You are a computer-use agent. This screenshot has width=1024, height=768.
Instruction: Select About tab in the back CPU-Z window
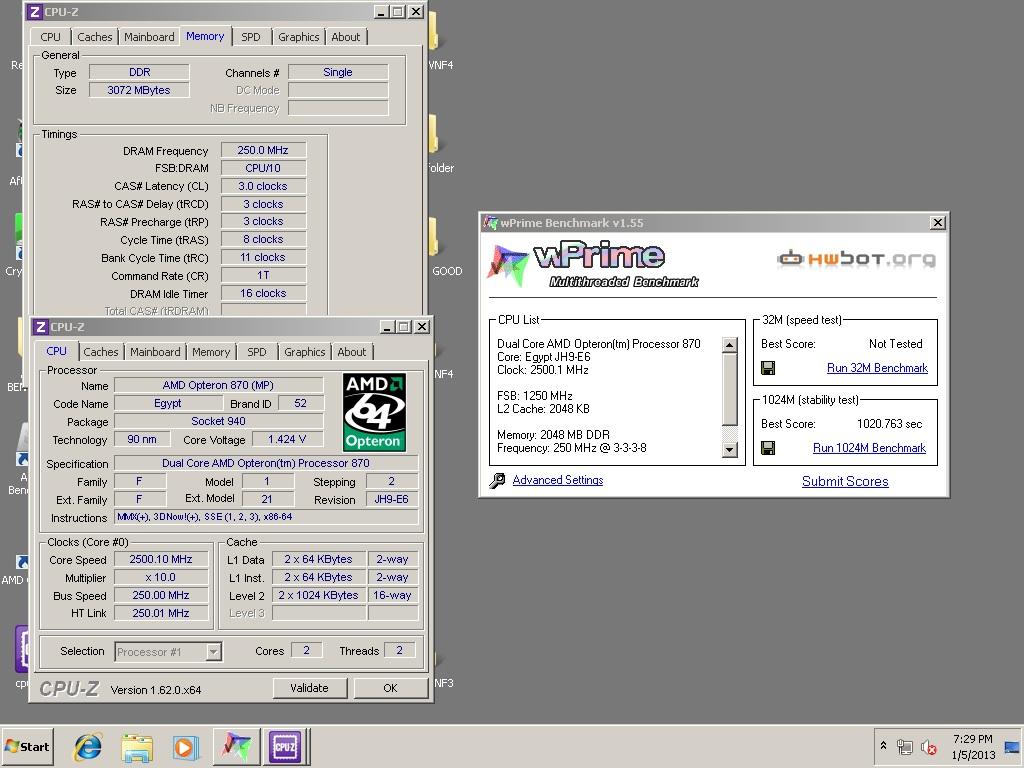point(345,37)
